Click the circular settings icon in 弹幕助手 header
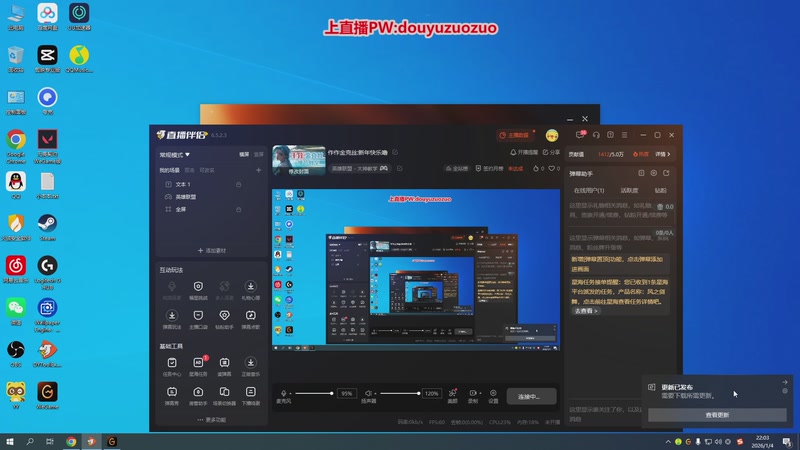 coord(654,173)
